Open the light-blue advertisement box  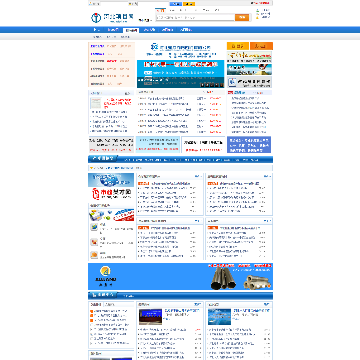click(158, 144)
